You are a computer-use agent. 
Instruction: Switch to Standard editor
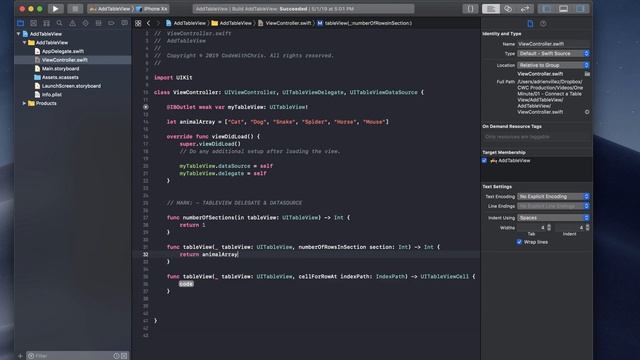491,9
